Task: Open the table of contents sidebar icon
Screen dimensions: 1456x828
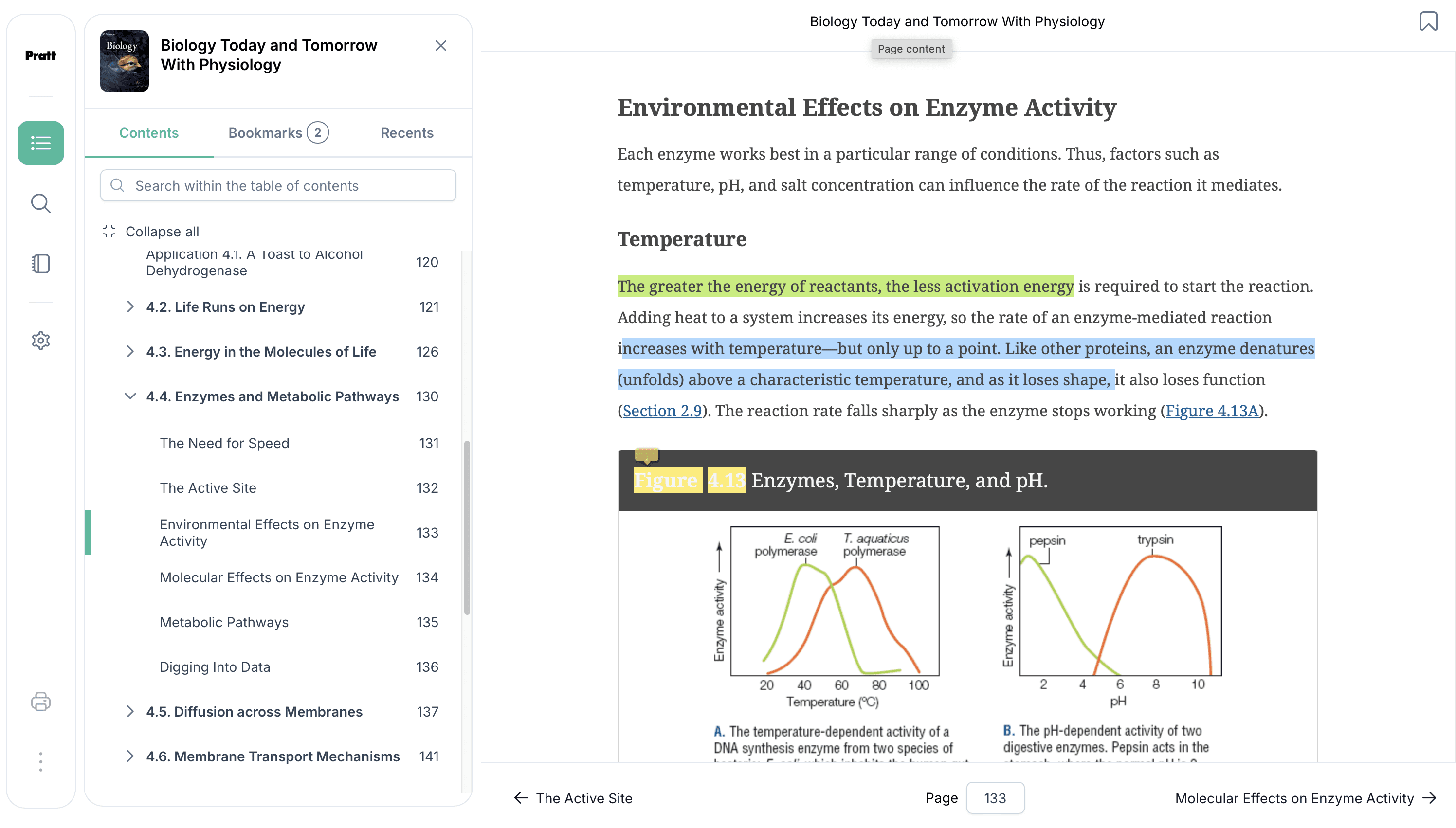Action: pos(40,143)
